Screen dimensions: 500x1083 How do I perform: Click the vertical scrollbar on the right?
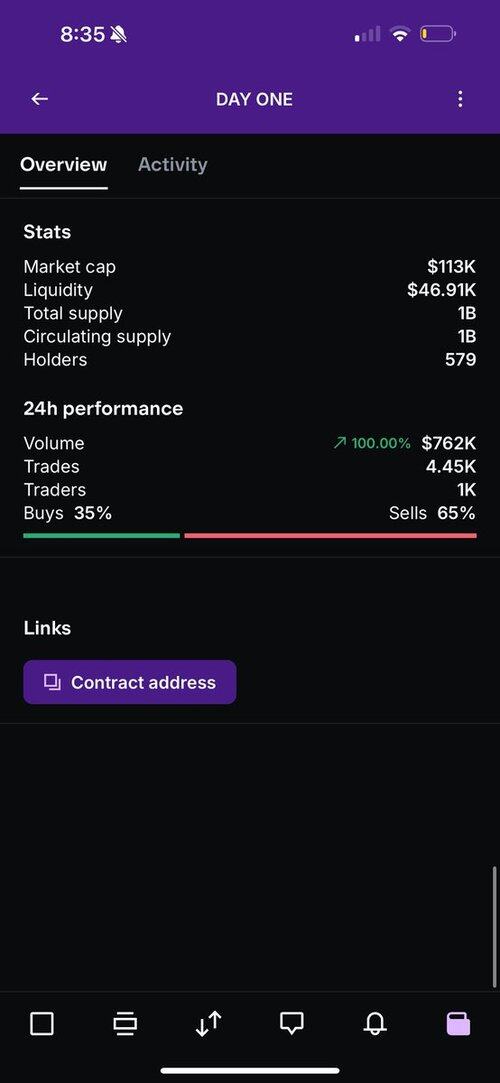[494, 927]
